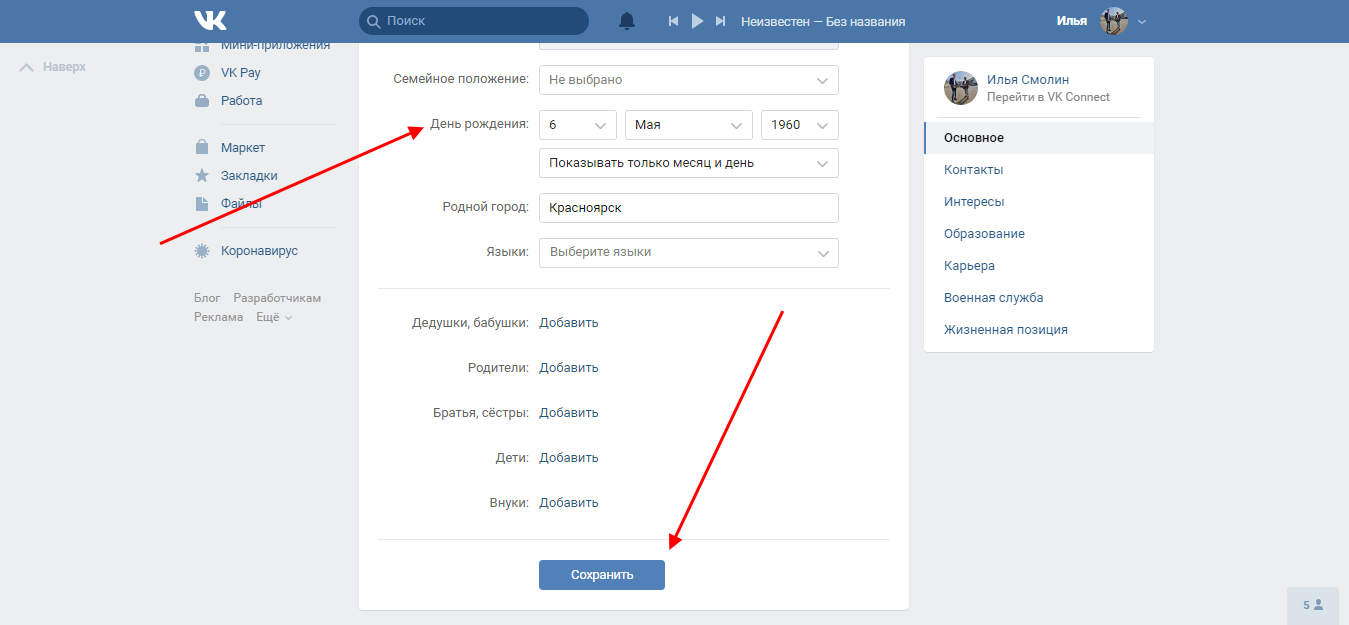Click the Коронавирус virus icon
Screen dimensions: 1349x625
202,251
